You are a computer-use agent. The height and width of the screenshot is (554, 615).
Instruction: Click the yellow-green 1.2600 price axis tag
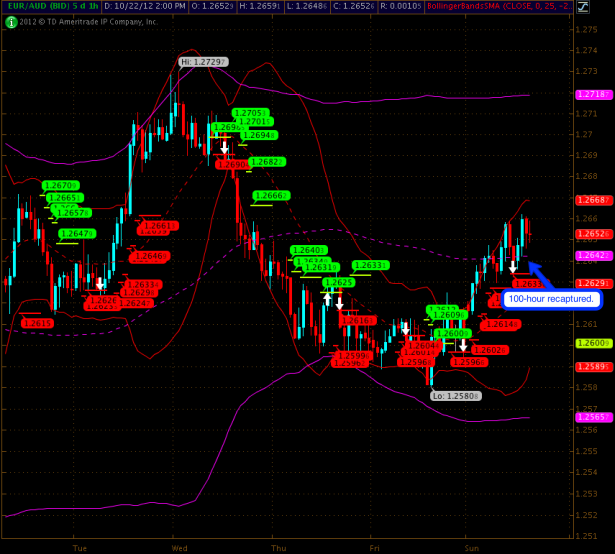coord(594,343)
